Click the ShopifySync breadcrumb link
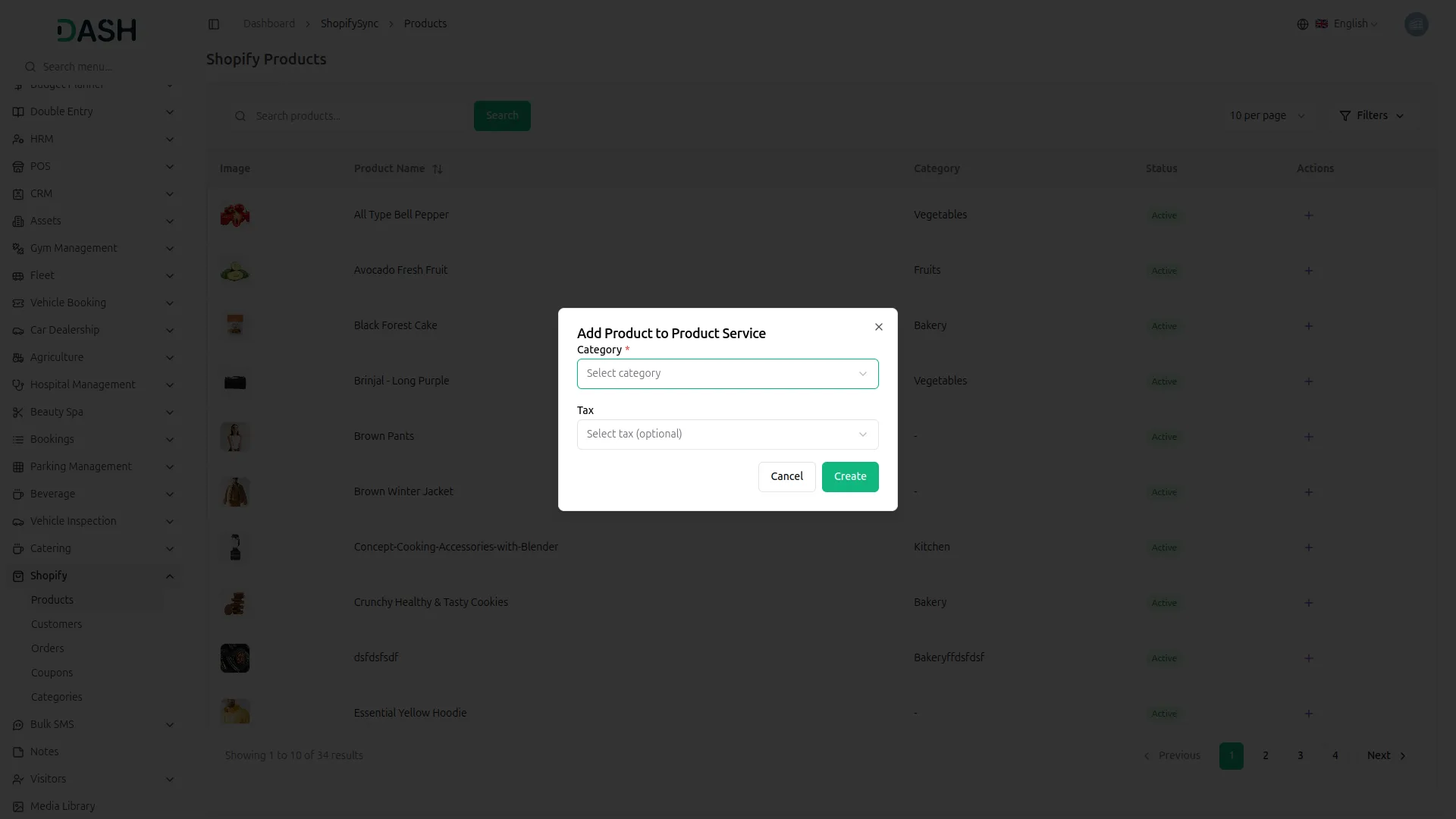Screen dimensions: 1456x819 pos(350,24)
